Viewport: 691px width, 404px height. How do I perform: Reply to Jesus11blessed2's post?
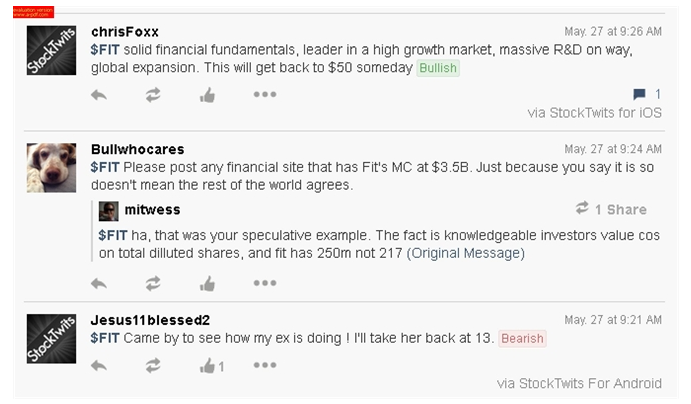pyautogui.click(x=99, y=366)
